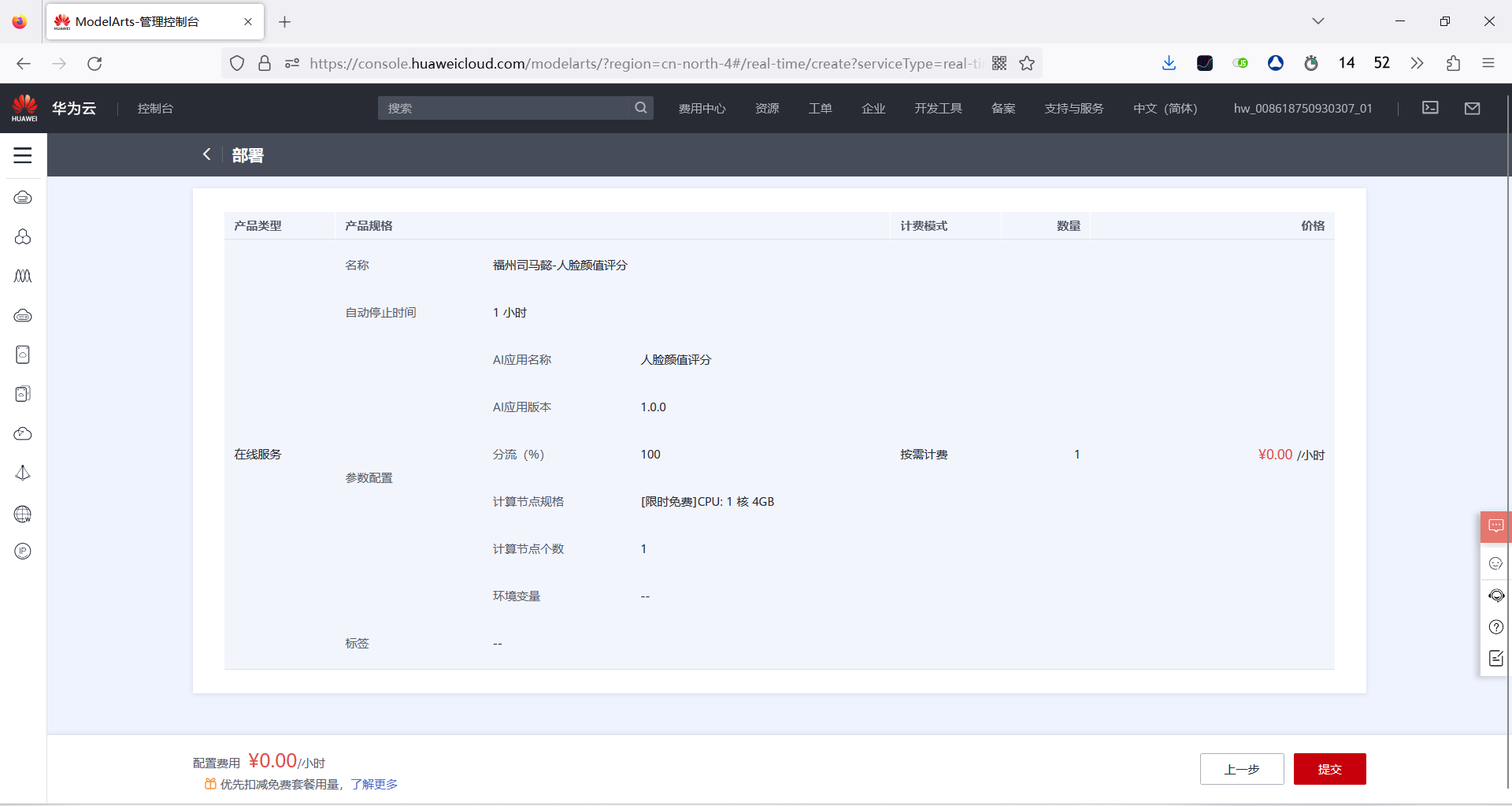Open a new browser tab

285,21
